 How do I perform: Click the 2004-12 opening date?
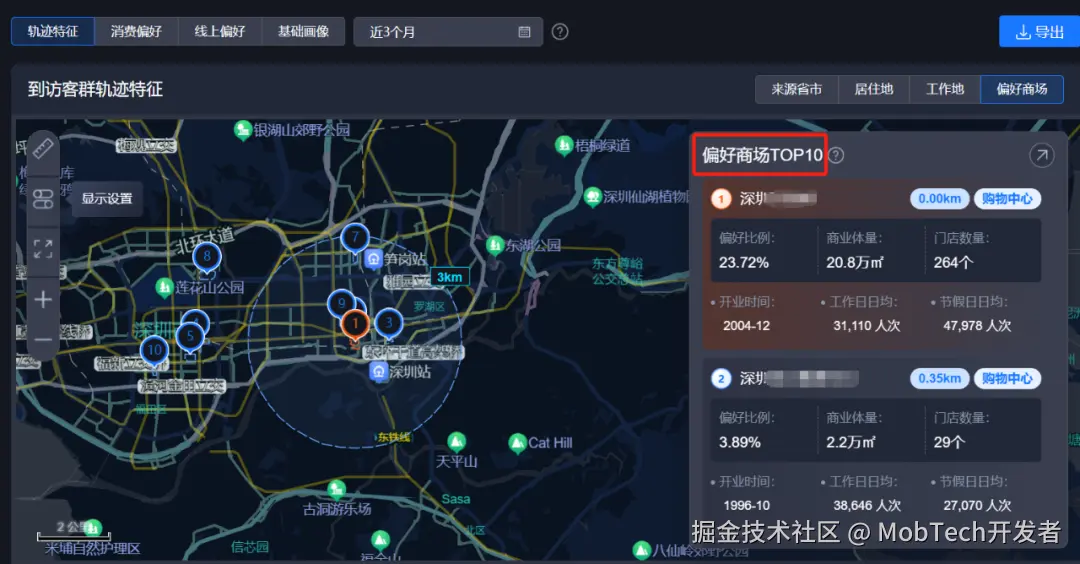747,326
